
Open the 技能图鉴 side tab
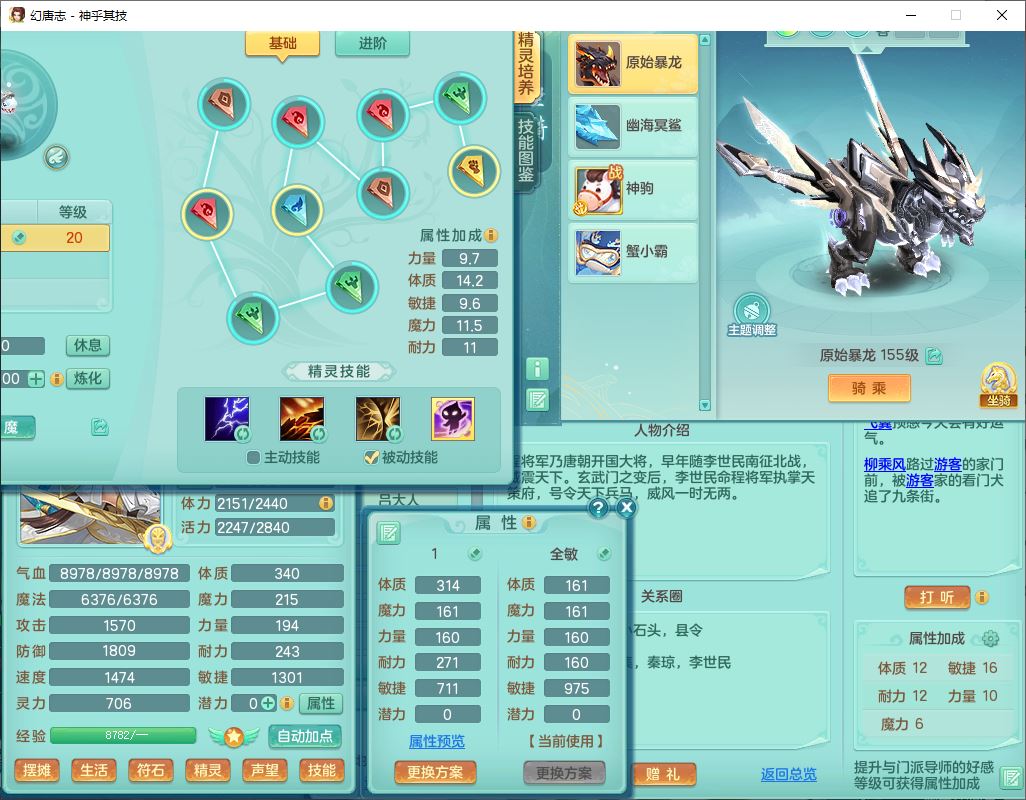coord(526,151)
